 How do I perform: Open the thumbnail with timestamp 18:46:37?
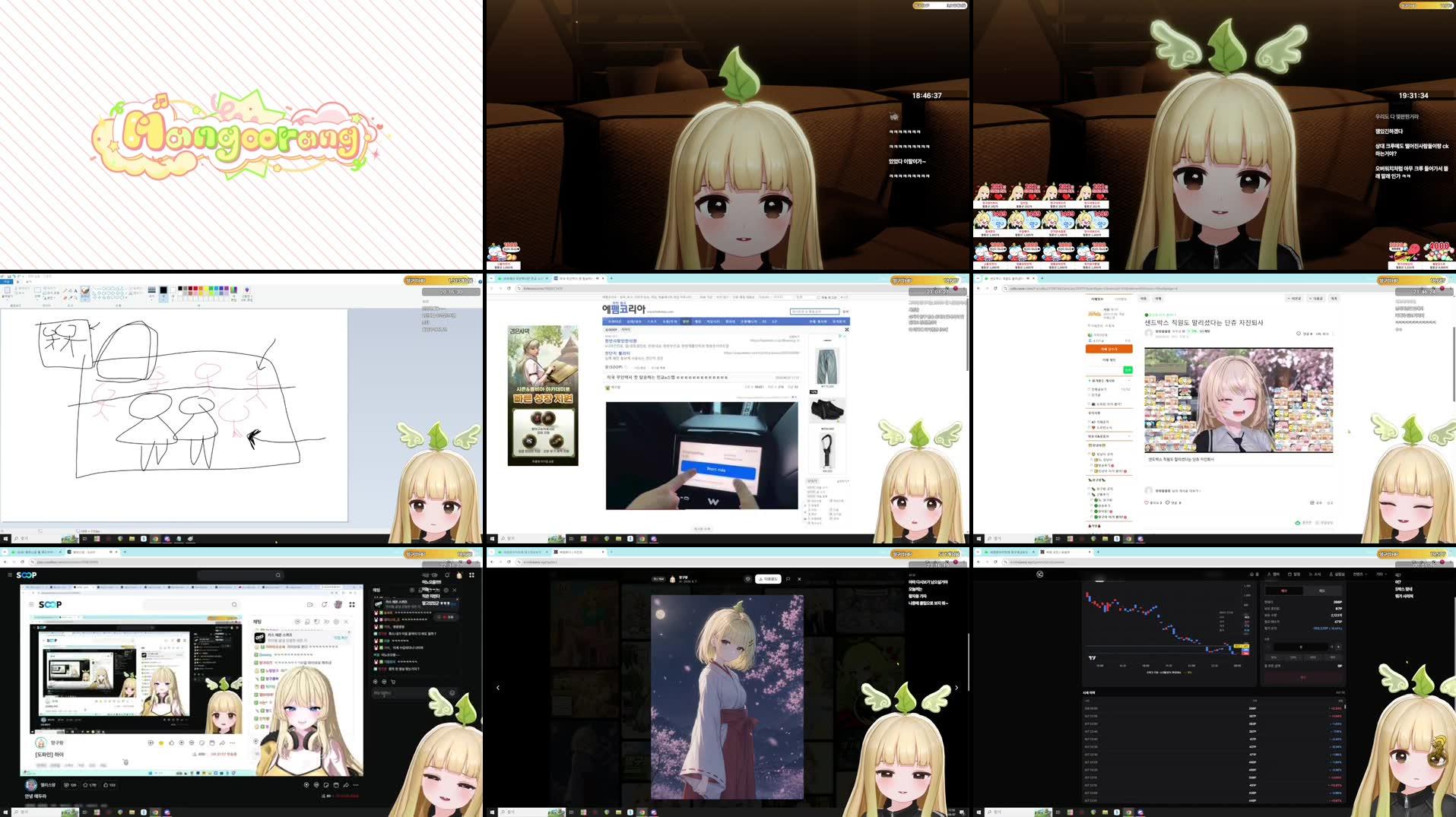pos(728,135)
